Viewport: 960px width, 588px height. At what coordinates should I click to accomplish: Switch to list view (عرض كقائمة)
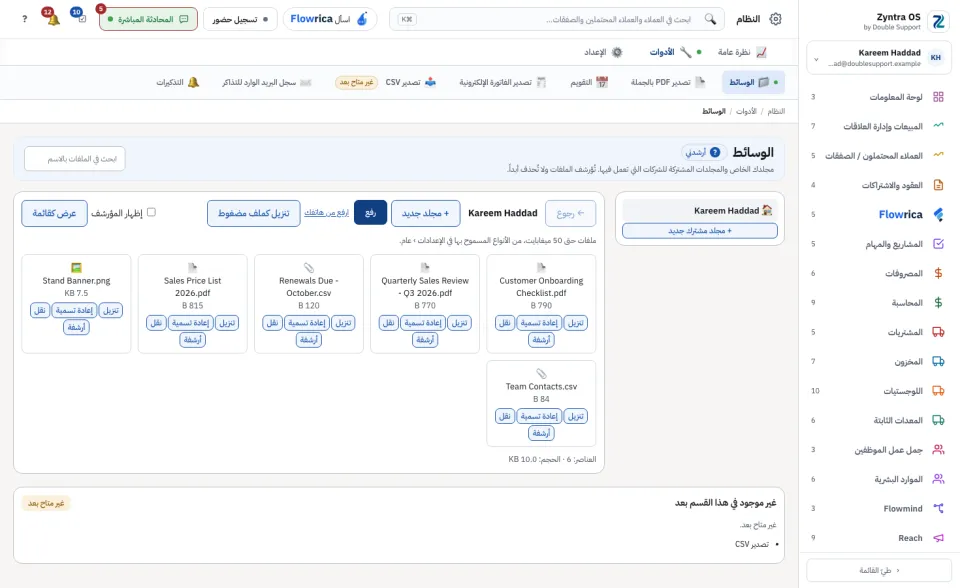pyautogui.click(x=54, y=213)
